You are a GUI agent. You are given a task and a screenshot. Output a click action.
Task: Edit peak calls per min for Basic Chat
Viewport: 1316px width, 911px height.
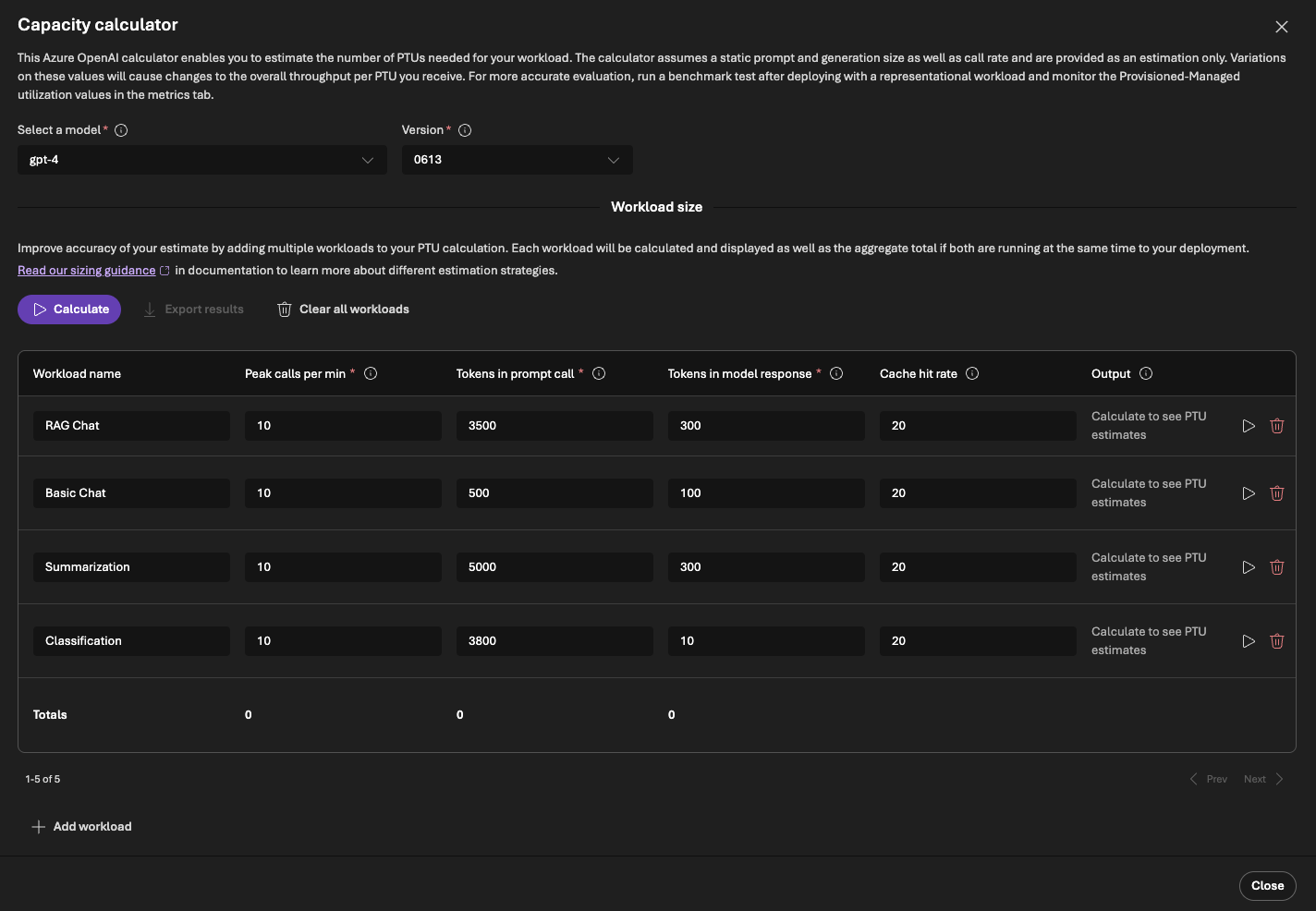tap(343, 493)
